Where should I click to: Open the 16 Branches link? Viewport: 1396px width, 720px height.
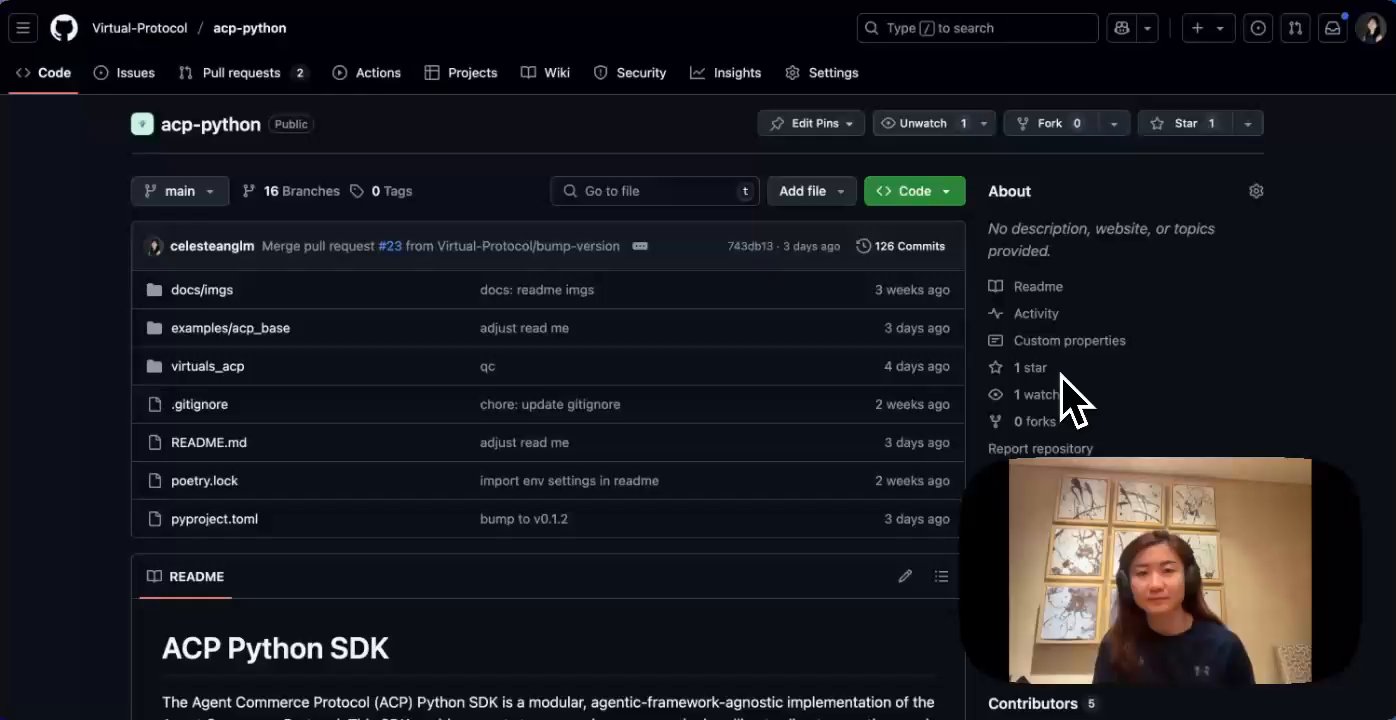point(291,191)
